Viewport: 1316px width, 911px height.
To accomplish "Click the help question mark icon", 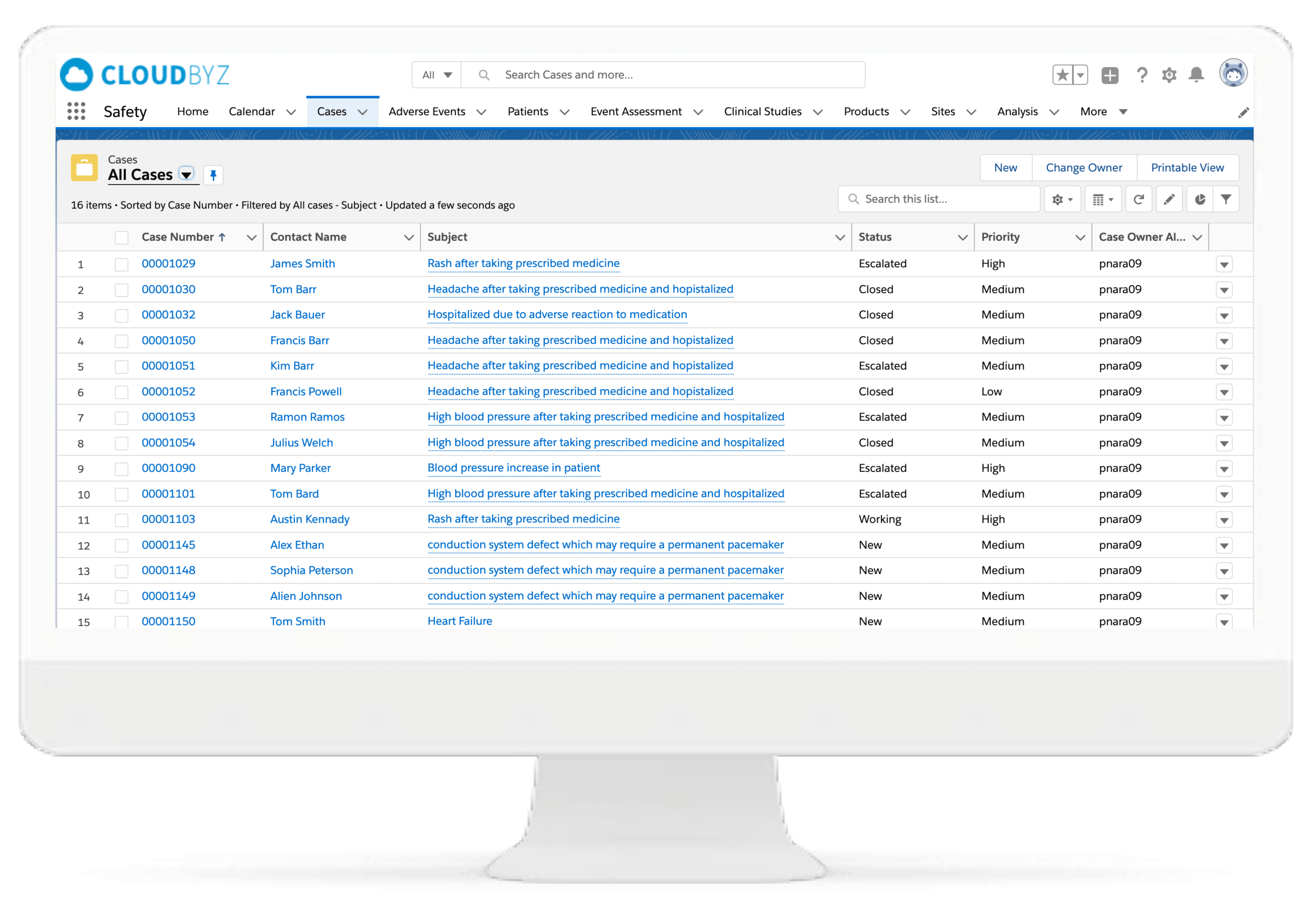I will pyautogui.click(x=1141, y=75).
